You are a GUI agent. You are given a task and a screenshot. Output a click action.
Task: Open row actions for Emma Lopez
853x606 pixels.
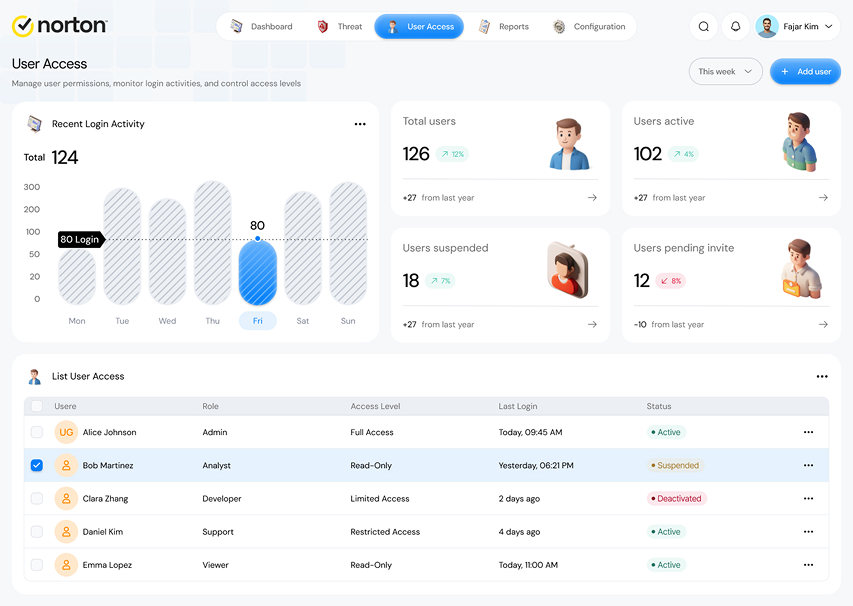(808, 565)
